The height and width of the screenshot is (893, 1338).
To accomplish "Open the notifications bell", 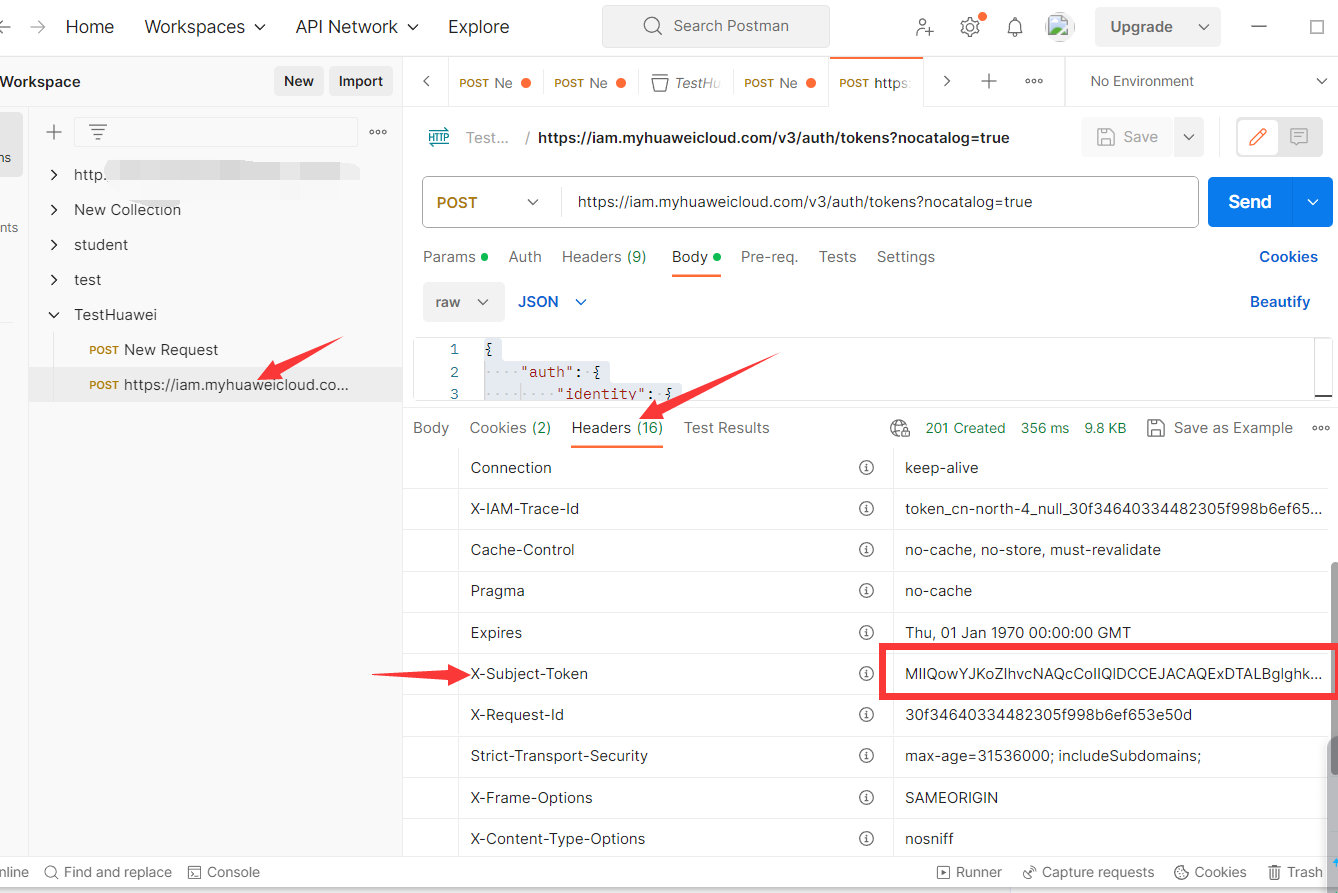I will click(x=1014, y=27).
